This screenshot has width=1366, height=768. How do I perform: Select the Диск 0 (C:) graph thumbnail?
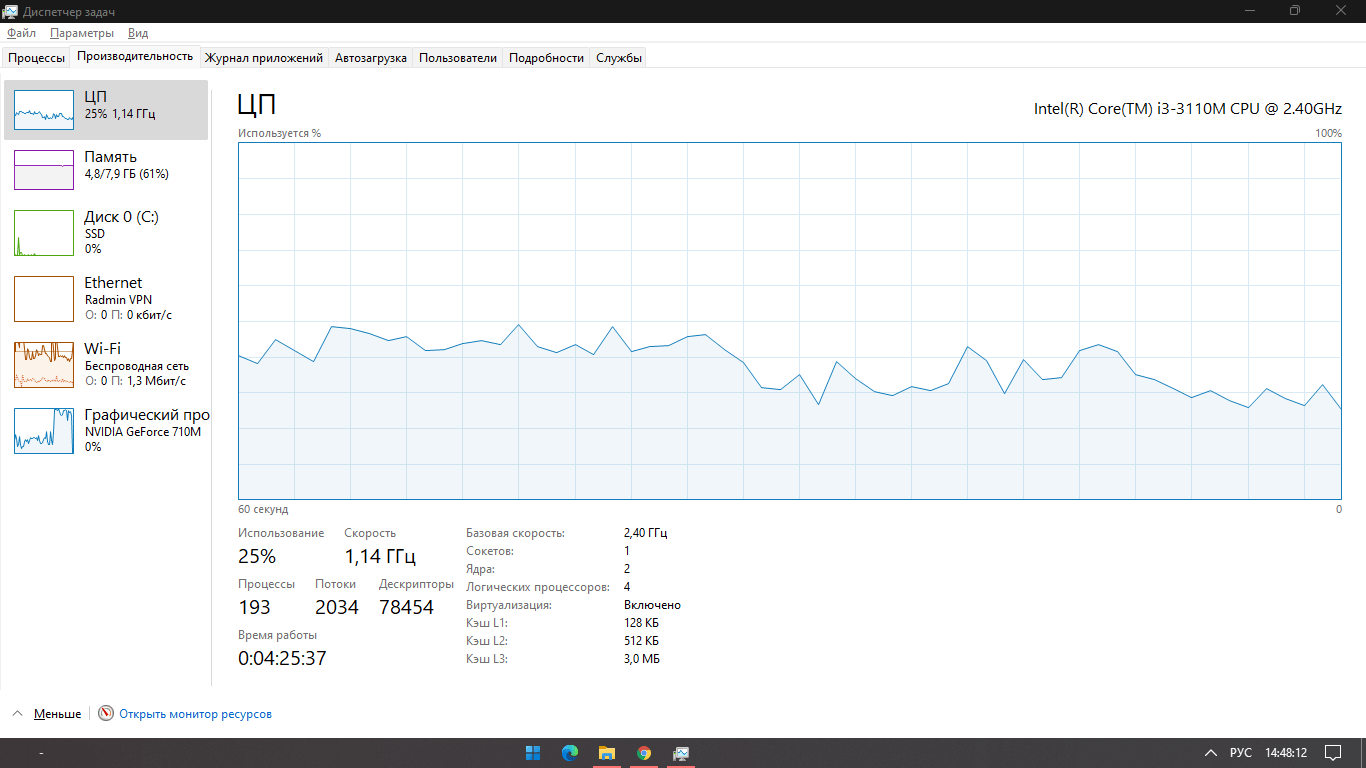pos(44,232)
